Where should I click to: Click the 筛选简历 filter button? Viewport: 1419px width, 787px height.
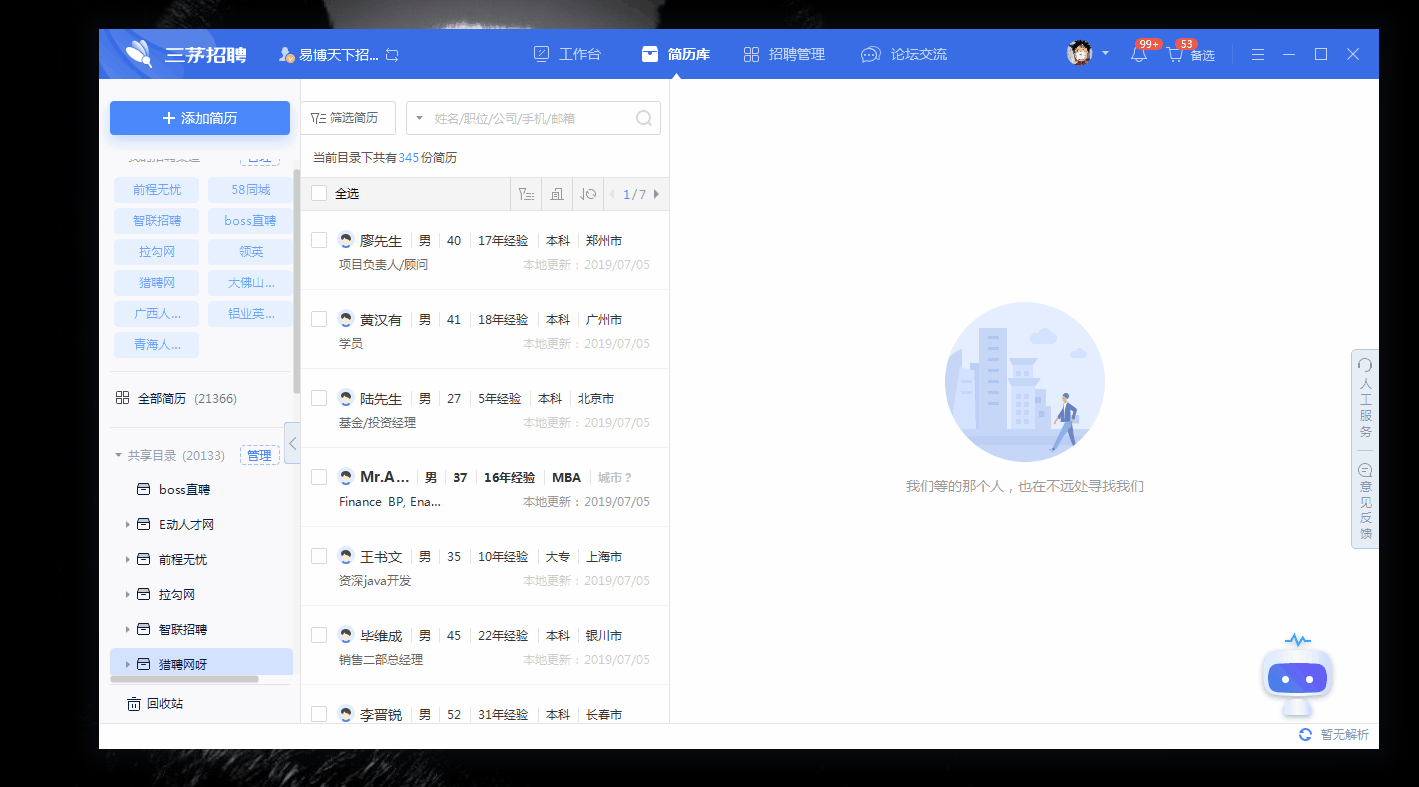click(x=346, y=118)
